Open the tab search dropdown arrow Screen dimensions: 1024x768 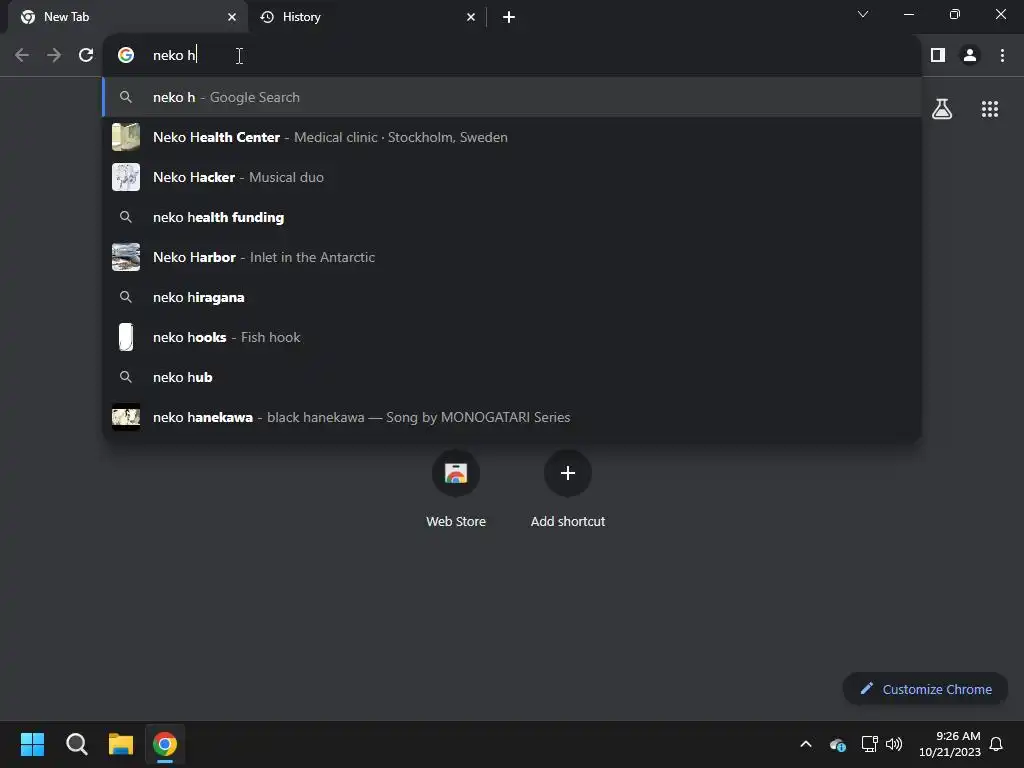point(863,14)
